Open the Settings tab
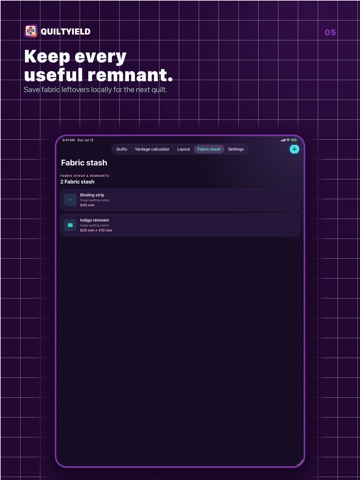 click(236, 149)
